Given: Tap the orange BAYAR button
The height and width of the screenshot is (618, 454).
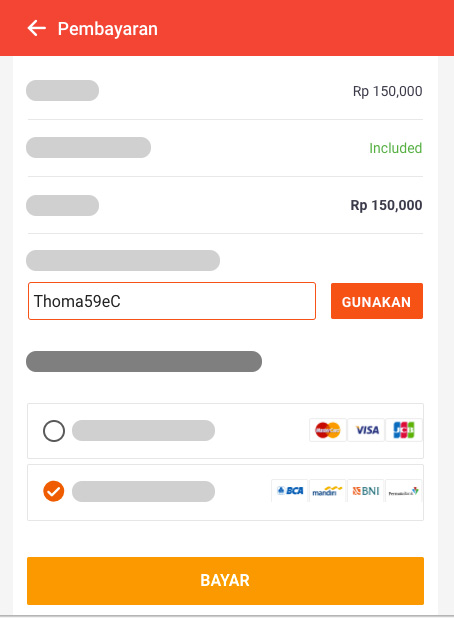Looking at the screenshot, I should click(x=225, y=581).
